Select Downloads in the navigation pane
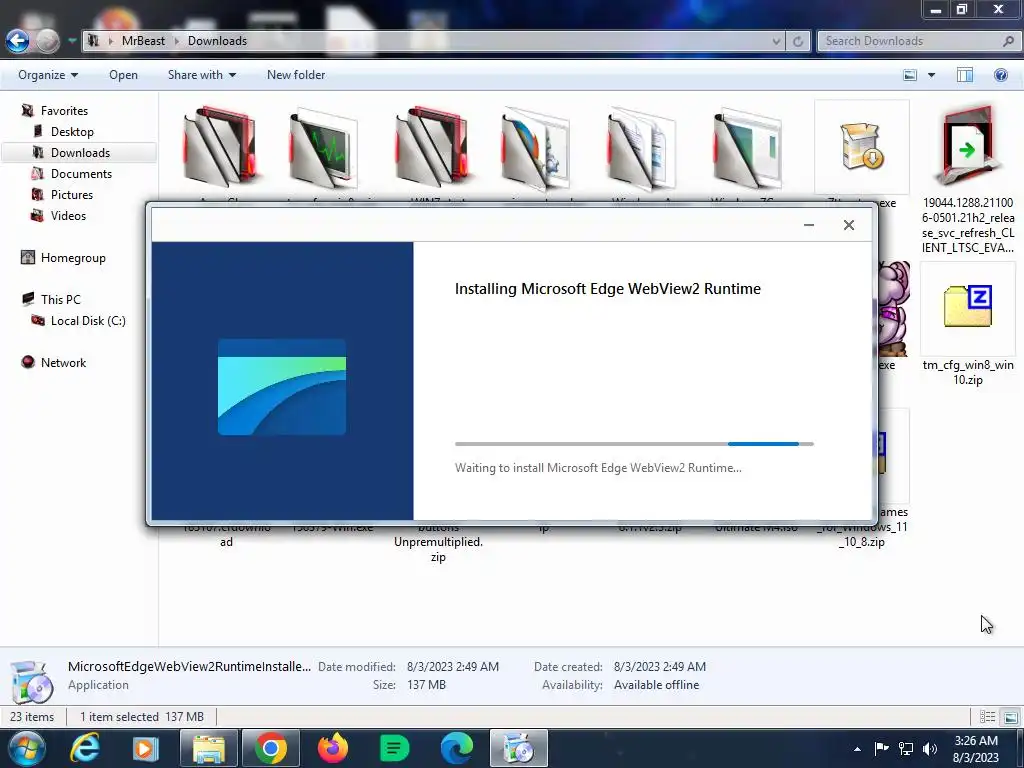The image size is (1024, 768). pos(79,153)
